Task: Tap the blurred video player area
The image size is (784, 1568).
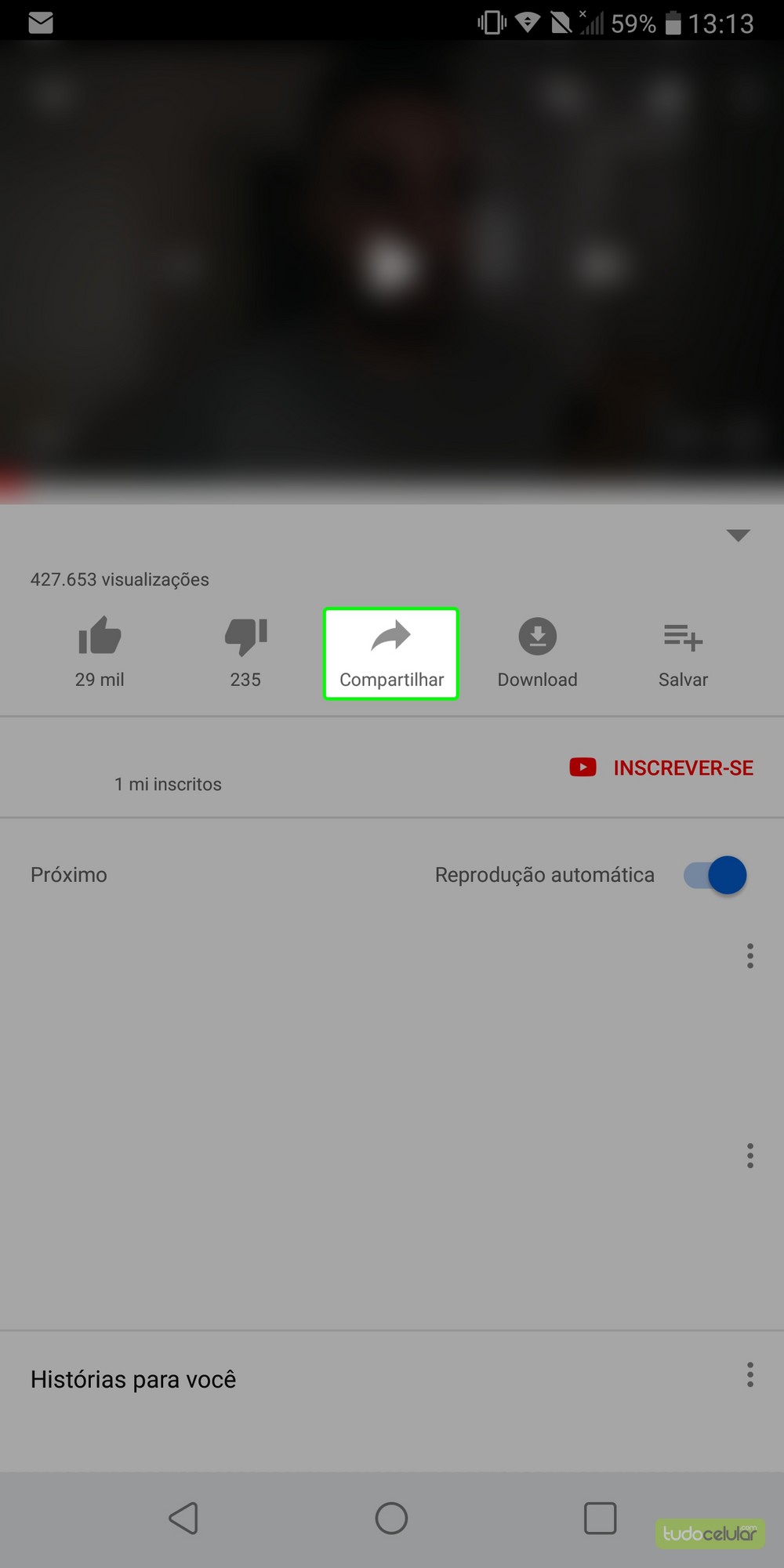Action: click(x=392, y=259)
